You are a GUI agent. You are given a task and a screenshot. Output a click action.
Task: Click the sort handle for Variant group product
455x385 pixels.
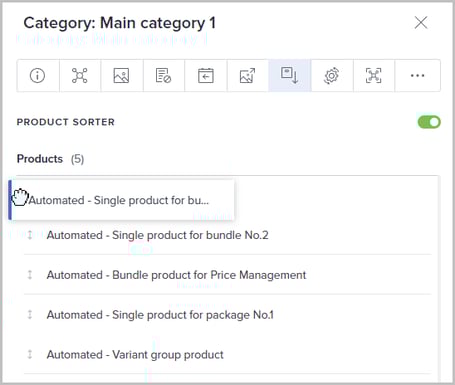coord(30,354)
